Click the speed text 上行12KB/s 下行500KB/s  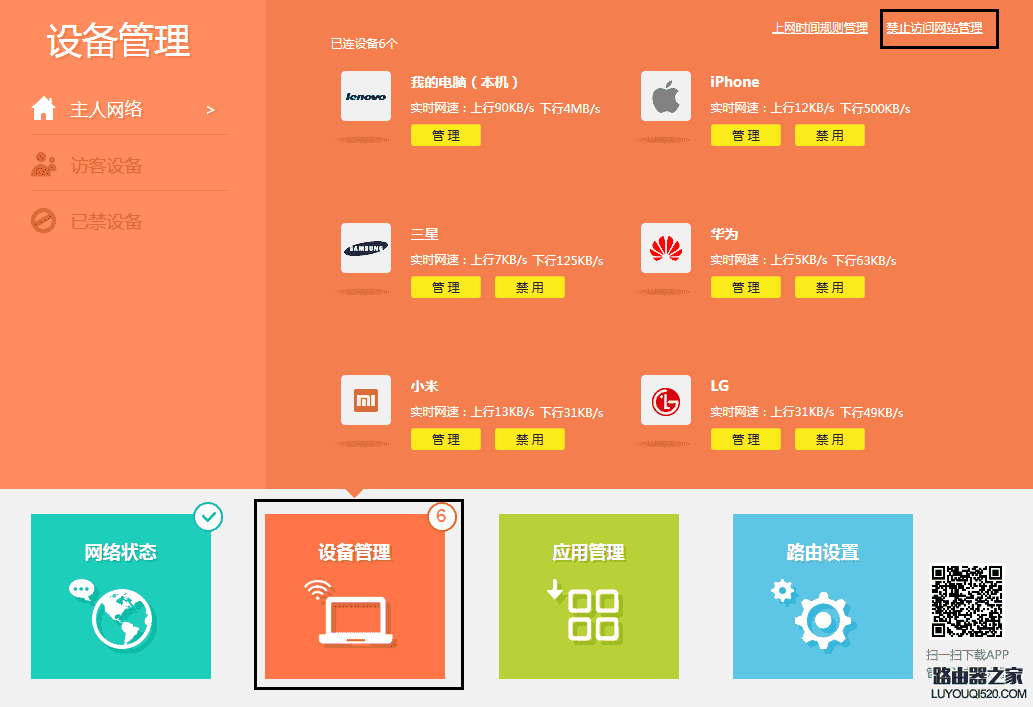tap(841, 108)
